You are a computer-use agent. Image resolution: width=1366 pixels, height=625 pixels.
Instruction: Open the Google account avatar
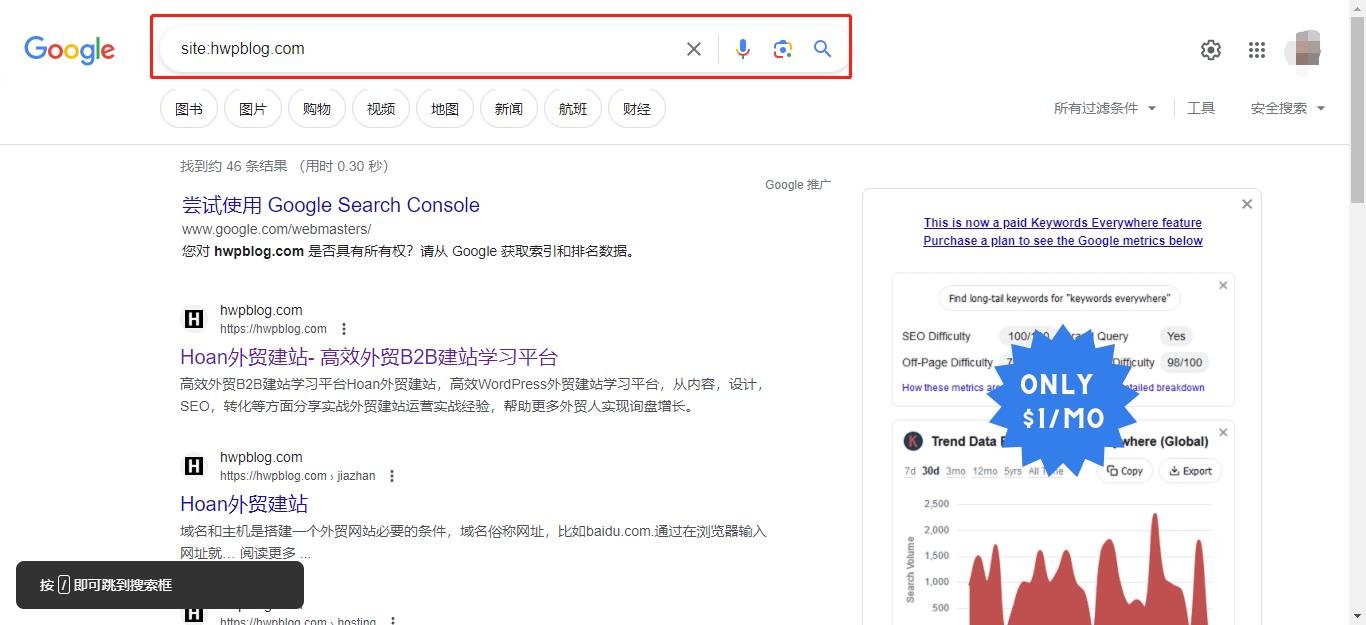click(x=1303, y=50)
